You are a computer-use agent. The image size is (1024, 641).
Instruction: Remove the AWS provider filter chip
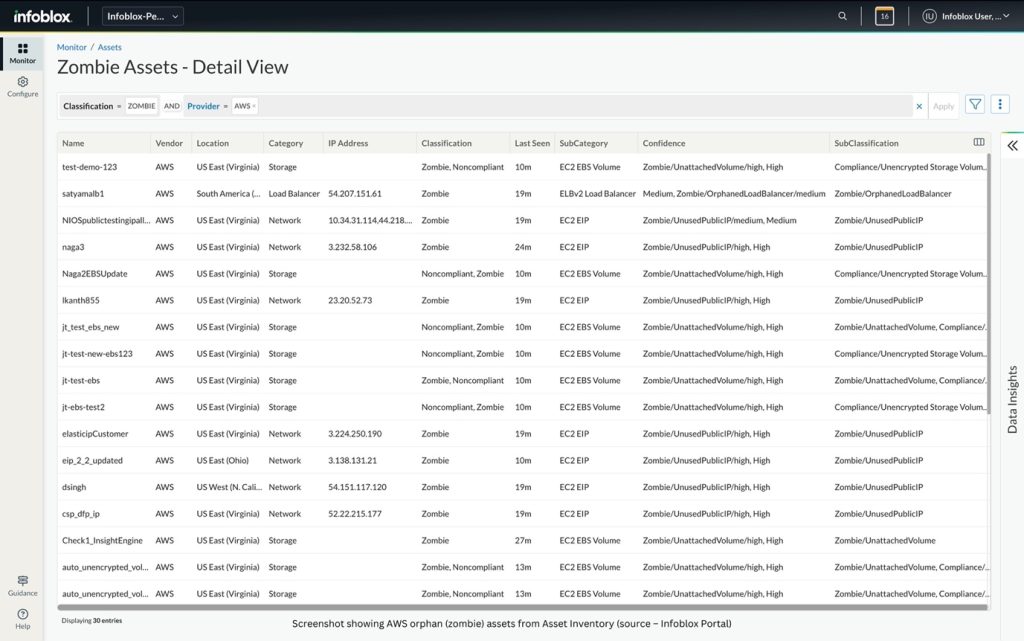click(x=254, y=106)
